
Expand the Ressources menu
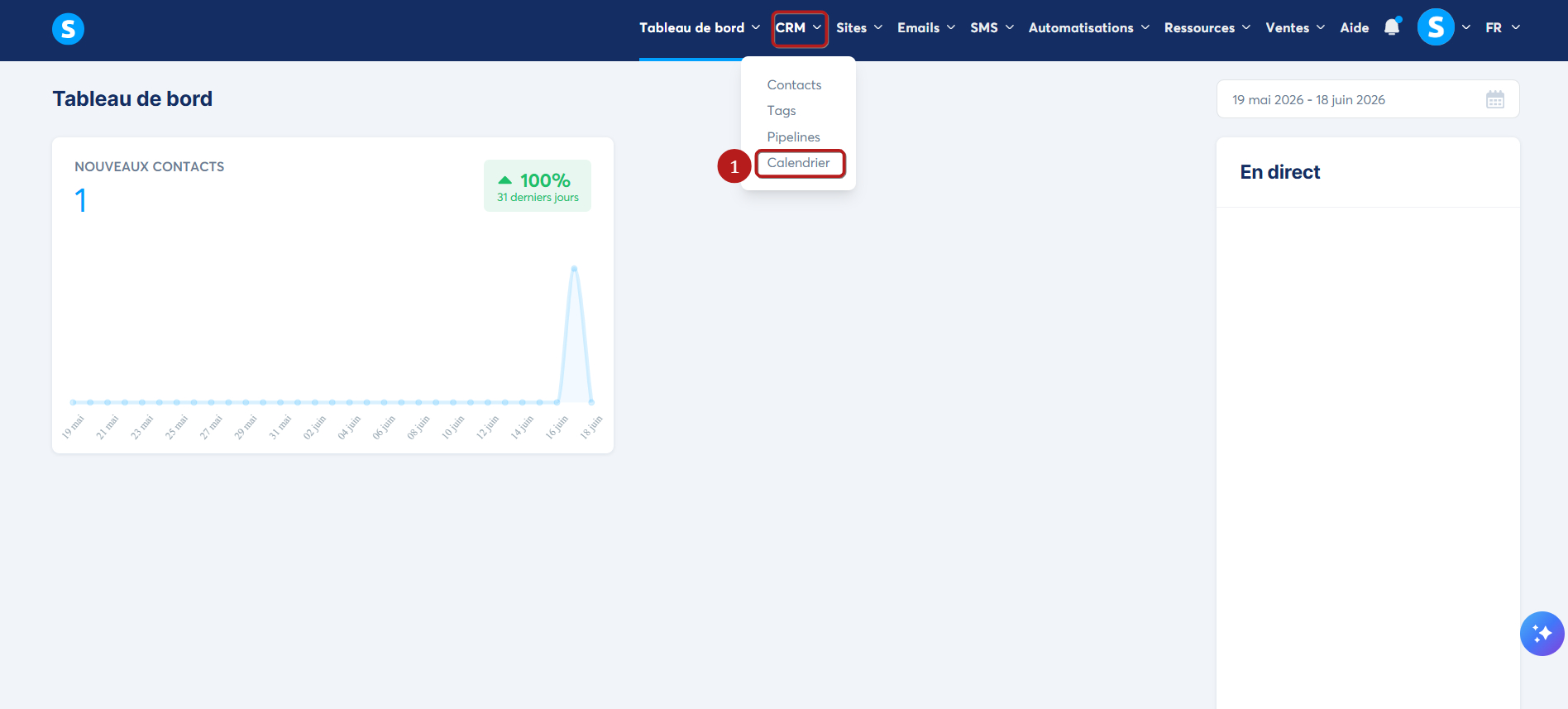(1207, 27)
